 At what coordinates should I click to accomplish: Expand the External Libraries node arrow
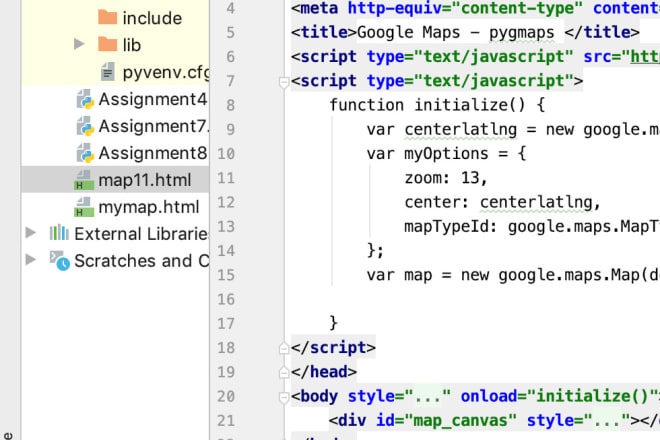[29, 234]
